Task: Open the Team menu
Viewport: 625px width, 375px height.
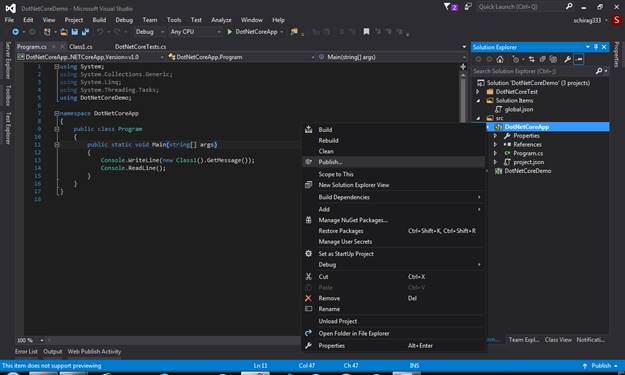Action: click(150, 20)
